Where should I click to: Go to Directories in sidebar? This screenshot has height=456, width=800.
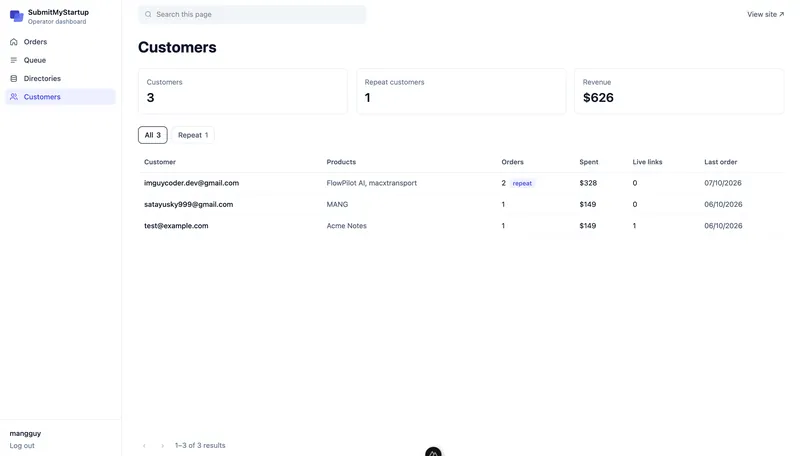pos(60,79)
